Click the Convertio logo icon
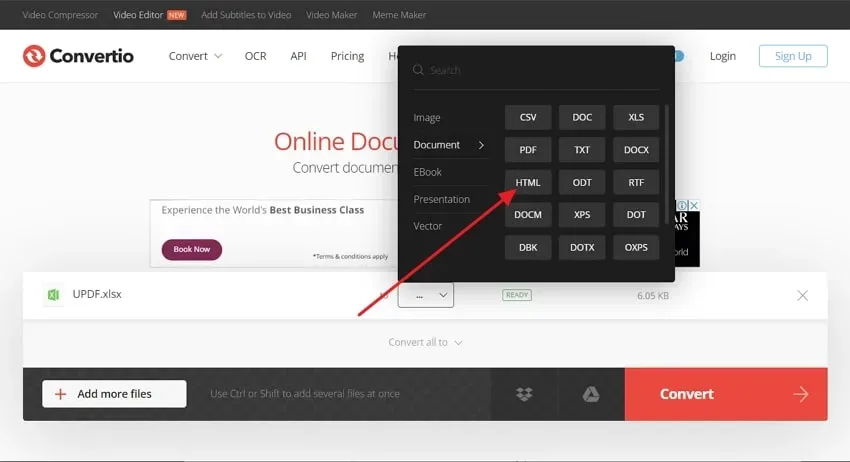This screenshot has width=850, height=462. pyautogui.click(x=34, y=56)
